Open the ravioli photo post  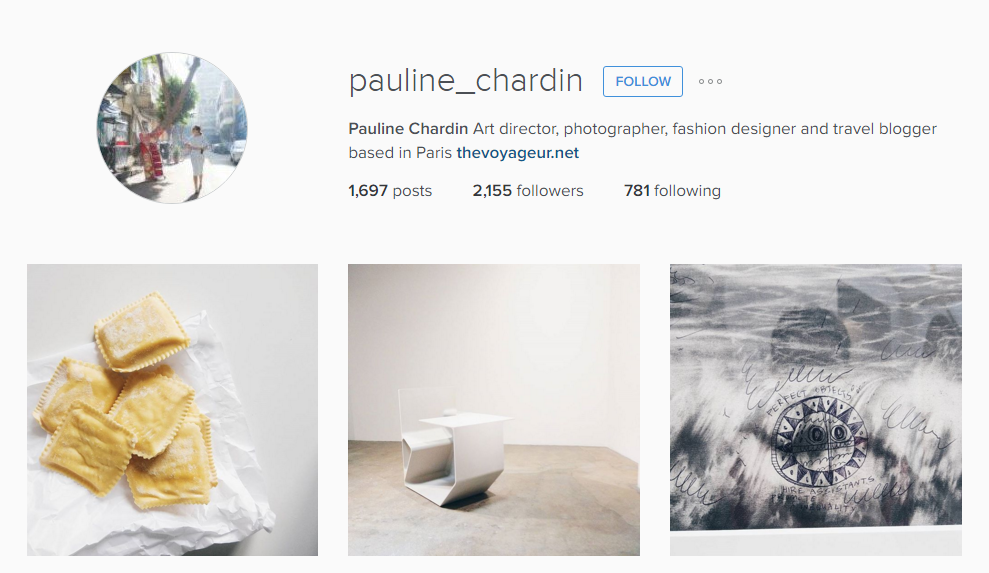click(x=172, y=410)
